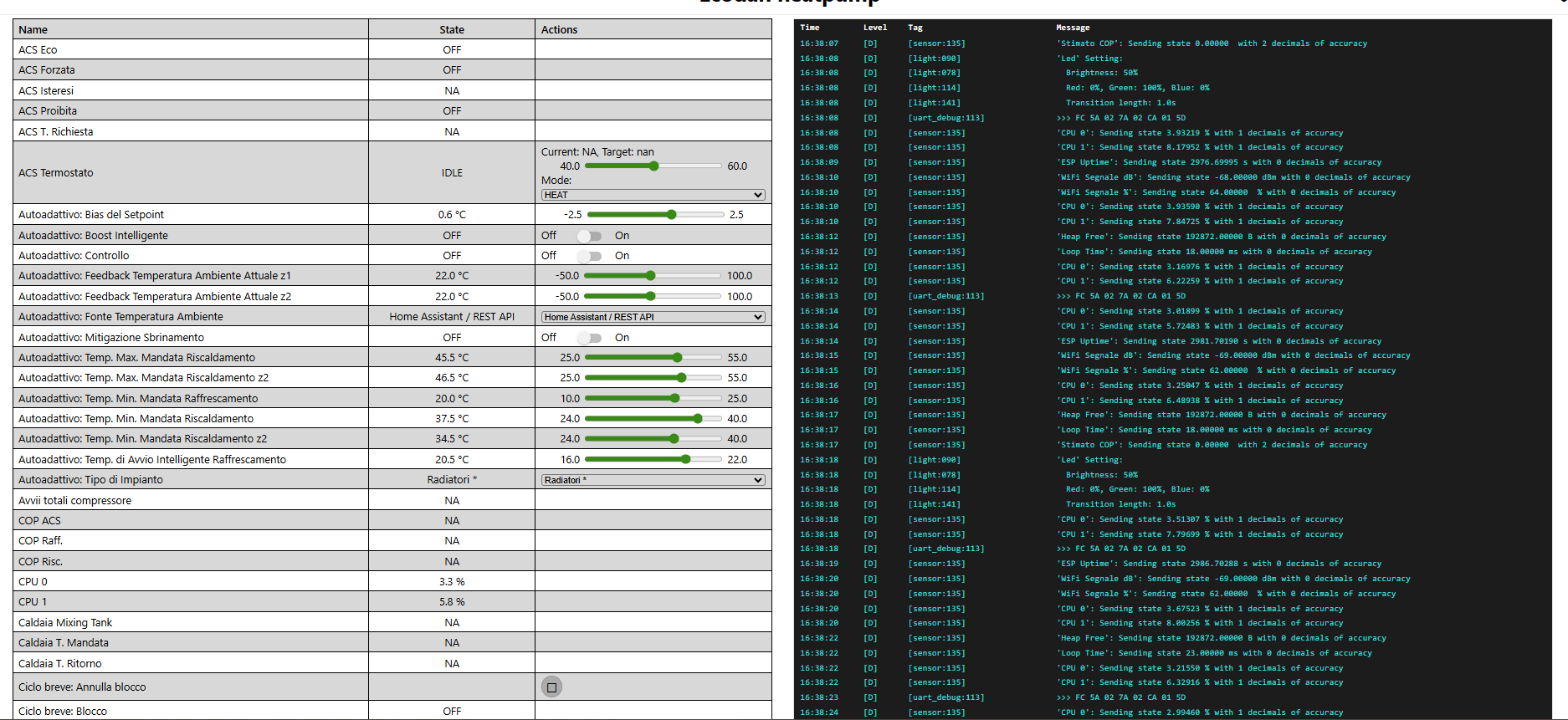Select the ACS Eco row name

coord(38,50)
